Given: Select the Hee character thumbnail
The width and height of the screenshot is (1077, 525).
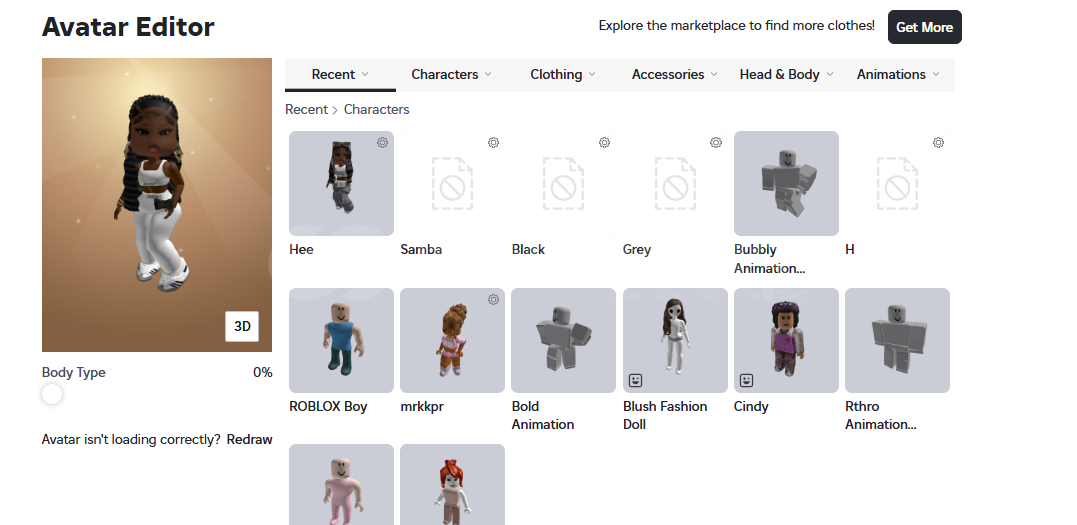Looking at the screenshot, I should tap(341, 183).
